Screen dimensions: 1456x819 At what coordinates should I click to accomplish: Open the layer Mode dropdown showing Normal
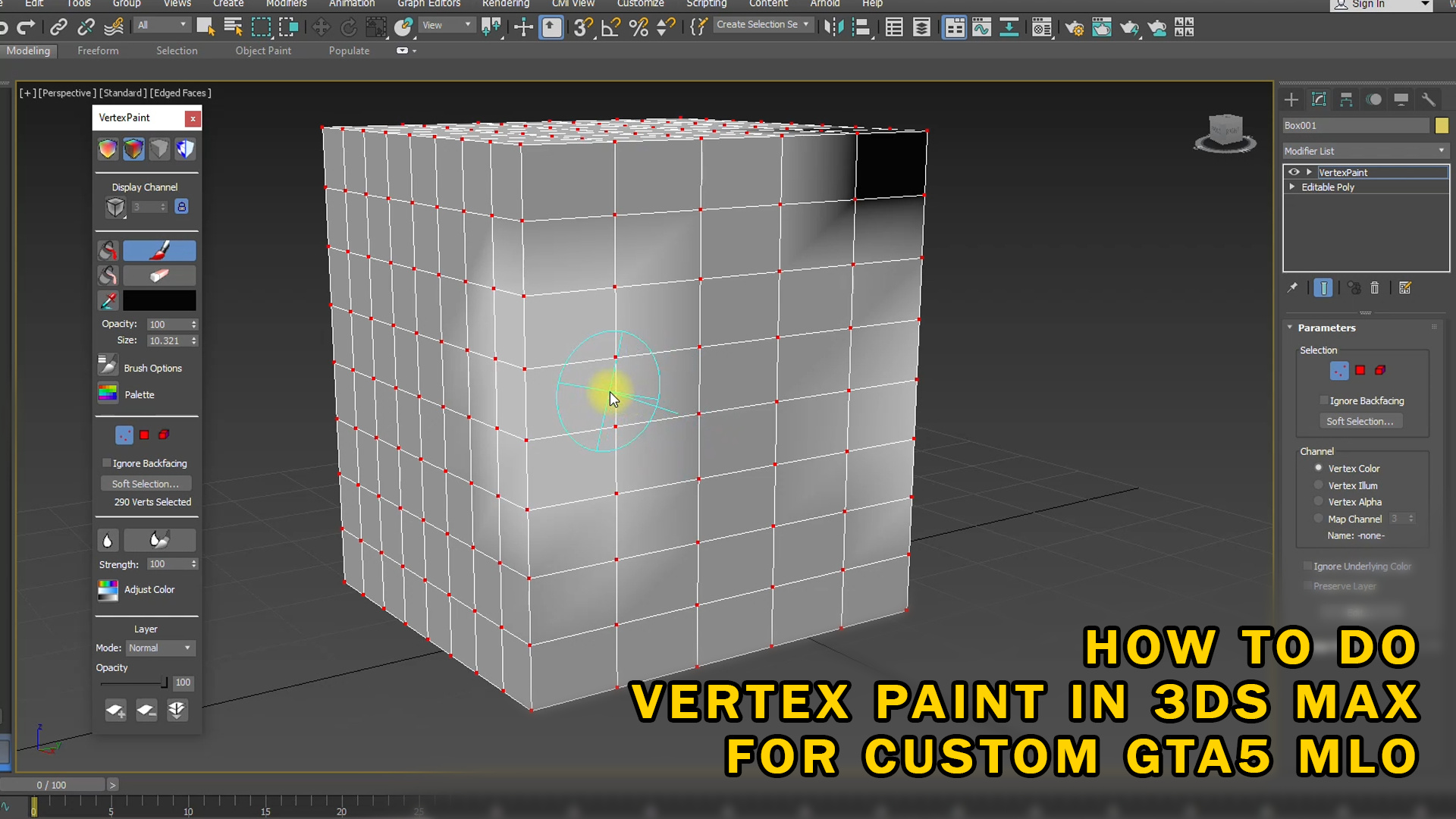[160, 648]
